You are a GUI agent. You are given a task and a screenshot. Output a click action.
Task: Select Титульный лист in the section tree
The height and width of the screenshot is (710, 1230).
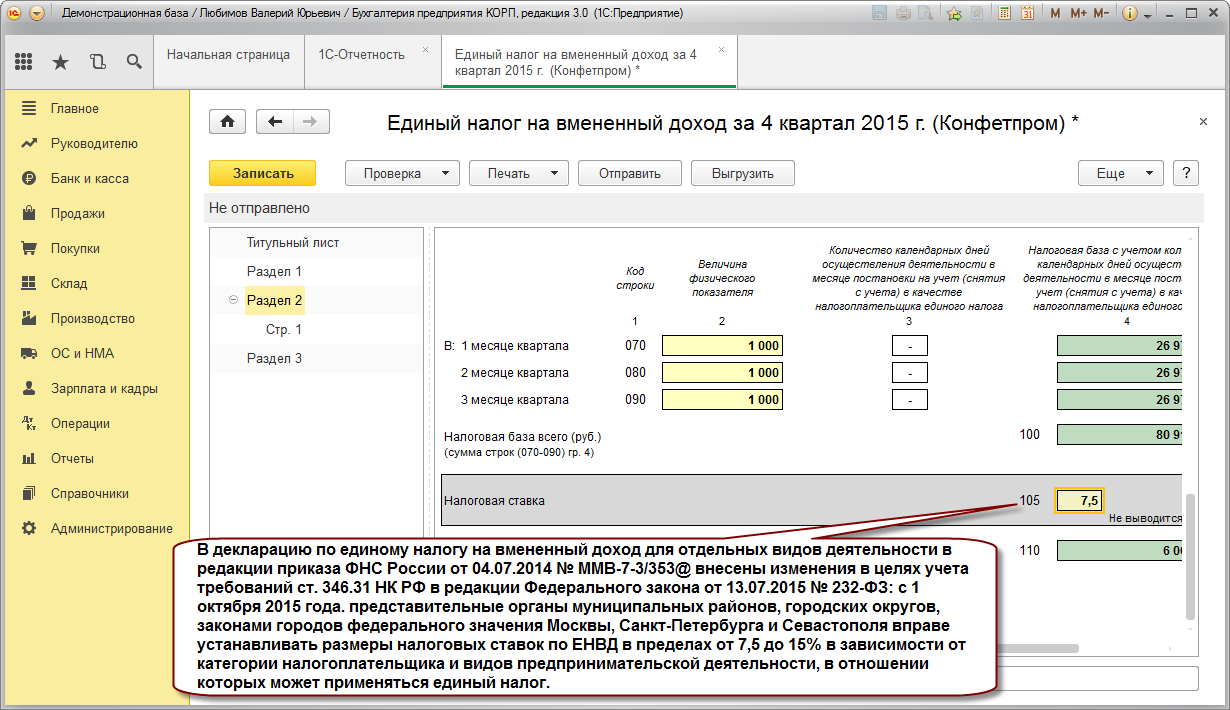coord(293,242)
